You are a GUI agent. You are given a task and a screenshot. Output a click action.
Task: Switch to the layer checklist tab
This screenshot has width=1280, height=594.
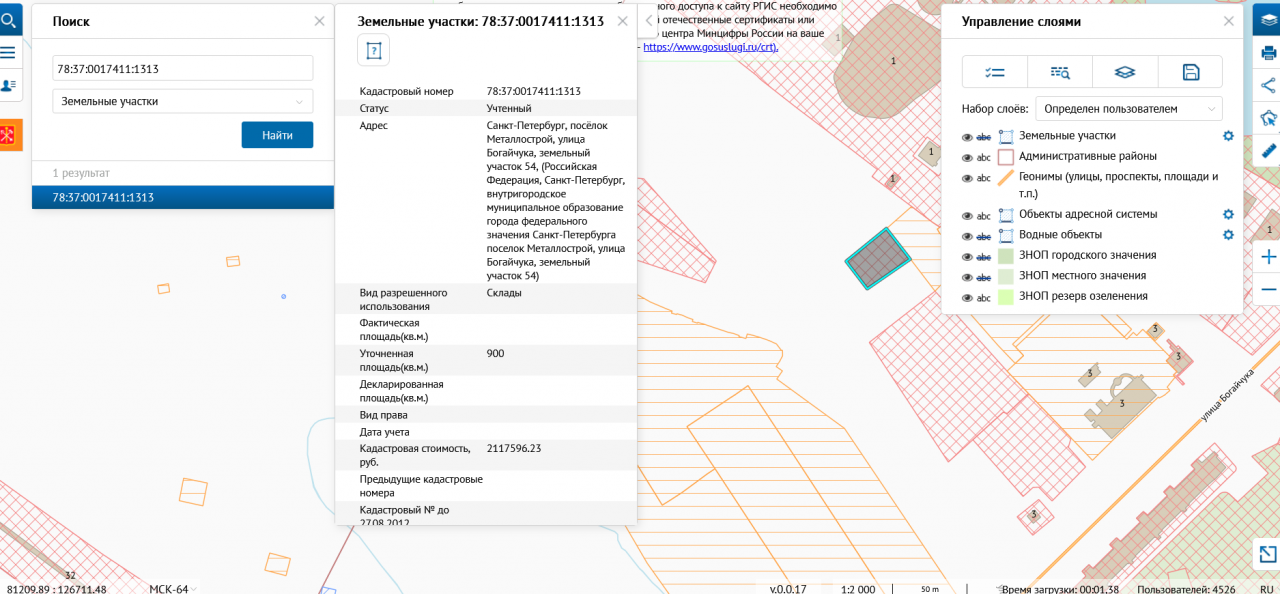[x=994, y=72]
